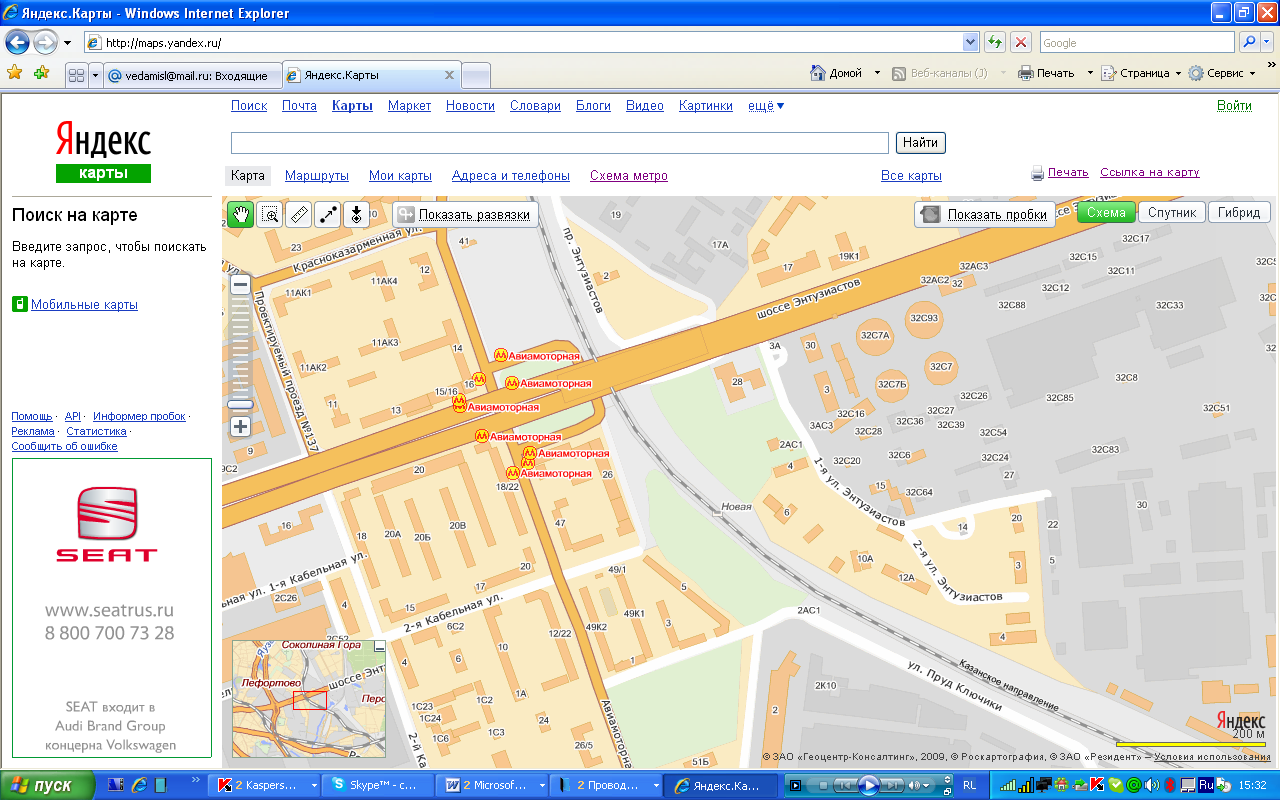Play in the taskbar media player

(868, 785)
